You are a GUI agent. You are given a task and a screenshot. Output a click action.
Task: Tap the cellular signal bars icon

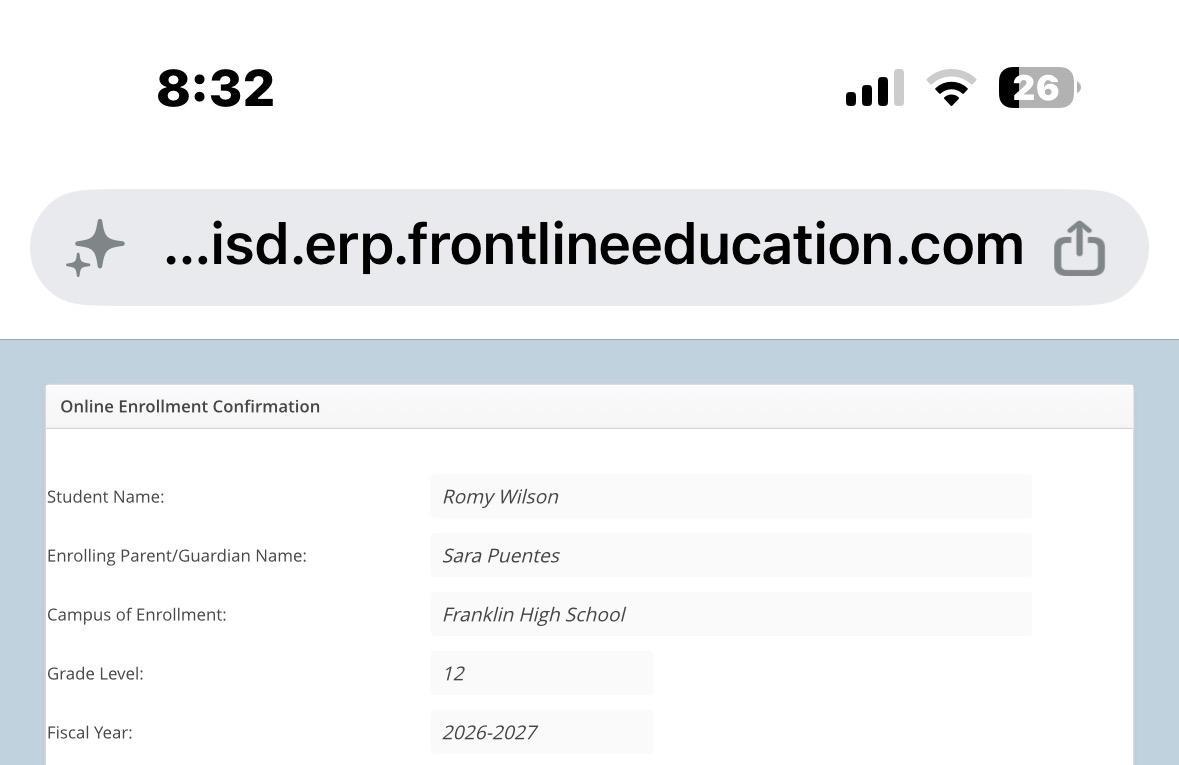tap(874, 88)
